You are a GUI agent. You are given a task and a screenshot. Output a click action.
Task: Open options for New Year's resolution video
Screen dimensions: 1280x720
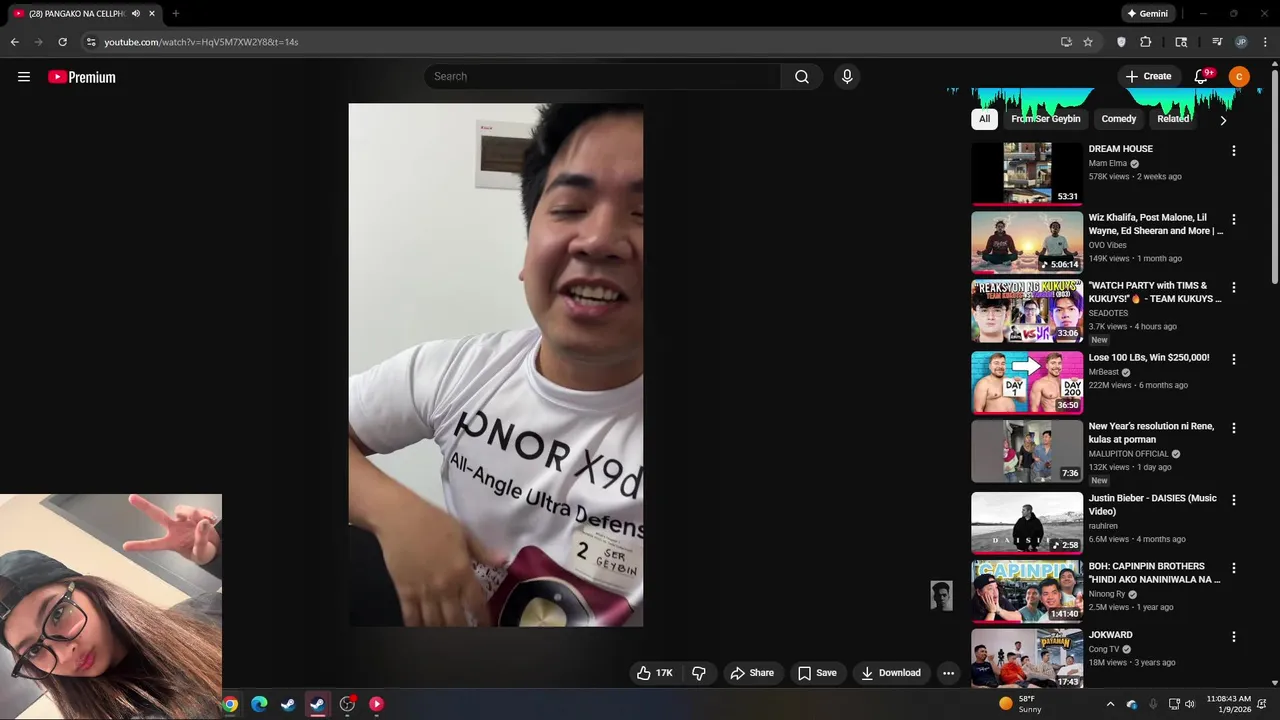click(x=1233, y=428)
